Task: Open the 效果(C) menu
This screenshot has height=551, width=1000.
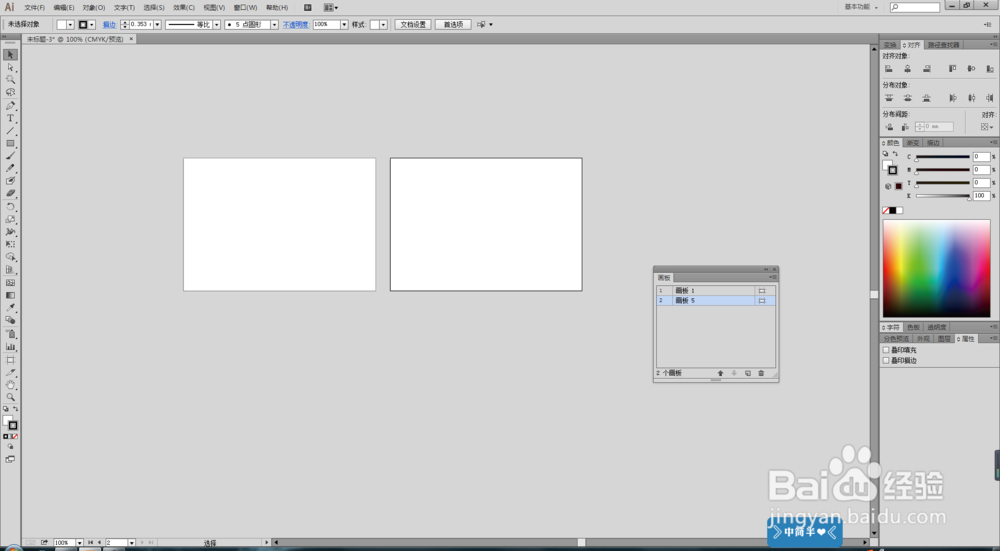Action: pyautogui.click(x=184, y=8)
